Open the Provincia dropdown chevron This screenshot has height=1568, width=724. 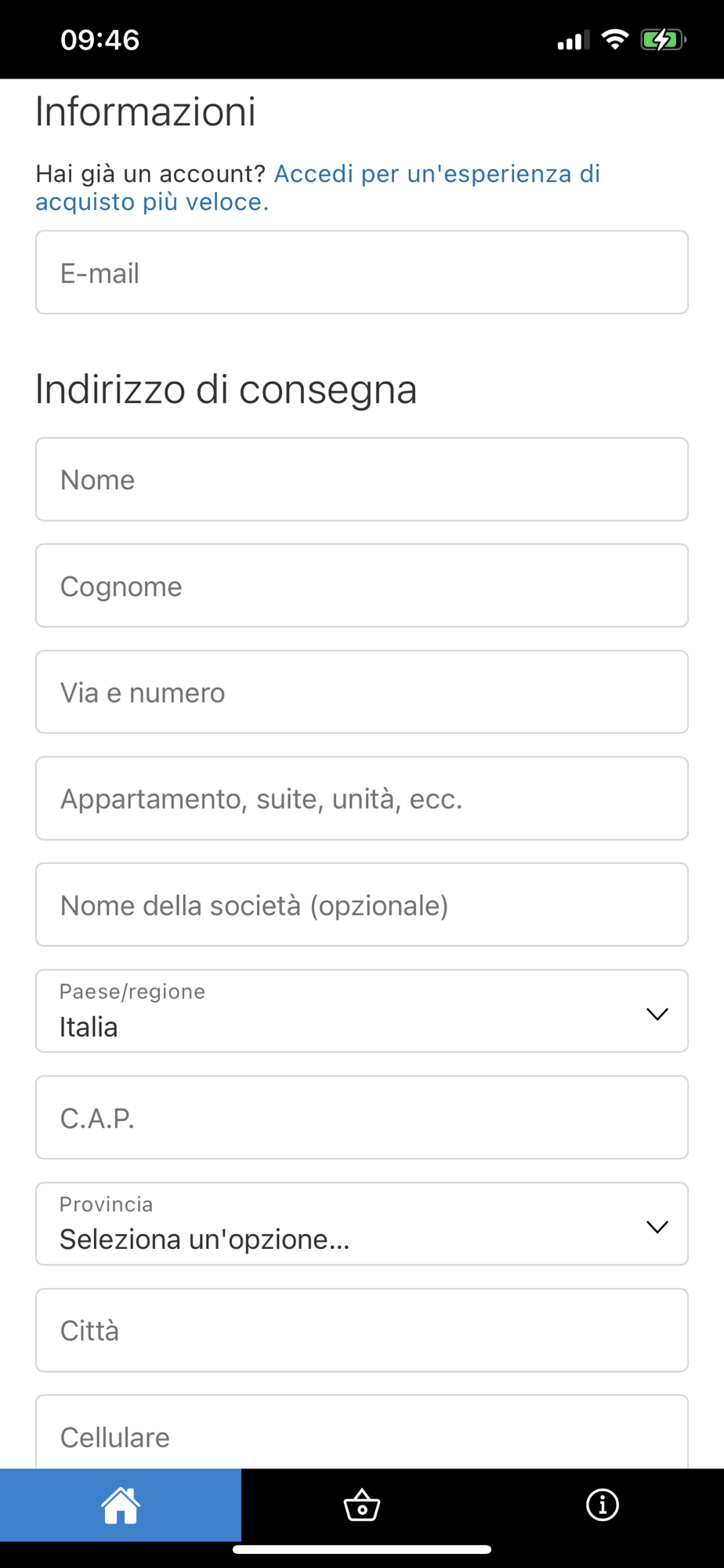657,1226
